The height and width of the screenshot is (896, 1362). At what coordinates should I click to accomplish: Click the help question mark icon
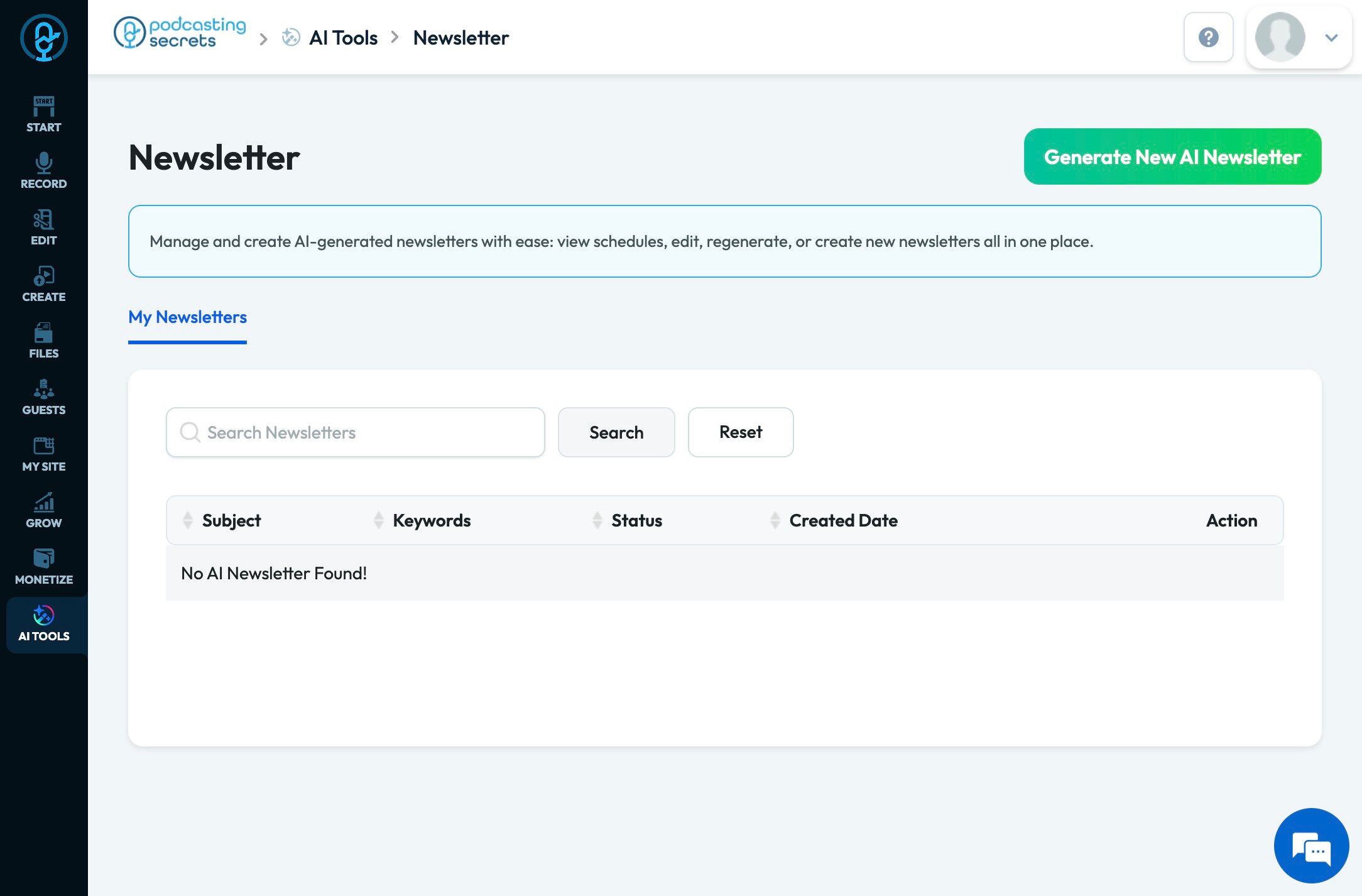pyautogui.click(x=1208, y=37)
